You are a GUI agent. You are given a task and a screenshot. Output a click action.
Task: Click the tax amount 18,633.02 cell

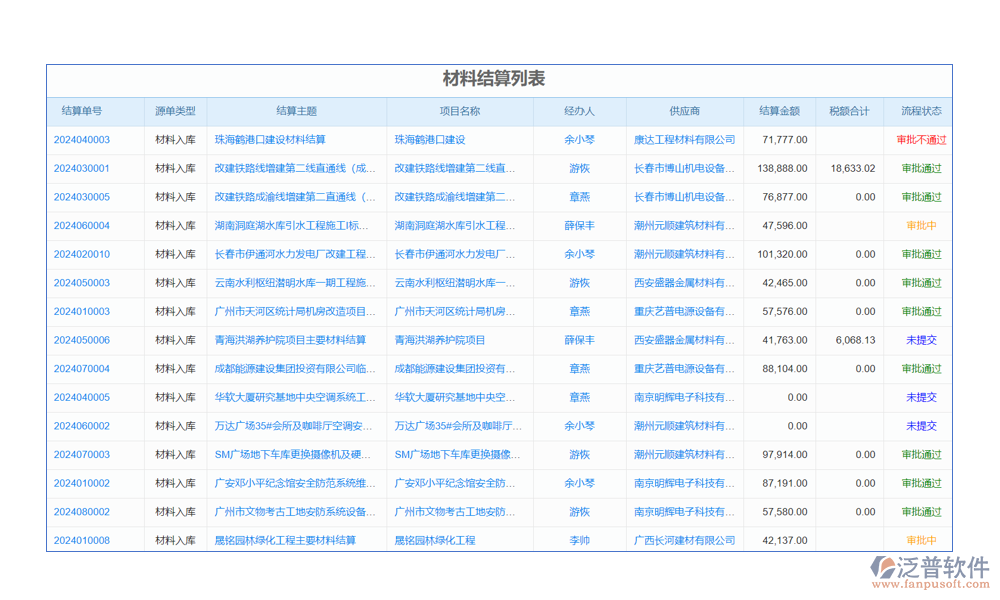coord(852,169)
